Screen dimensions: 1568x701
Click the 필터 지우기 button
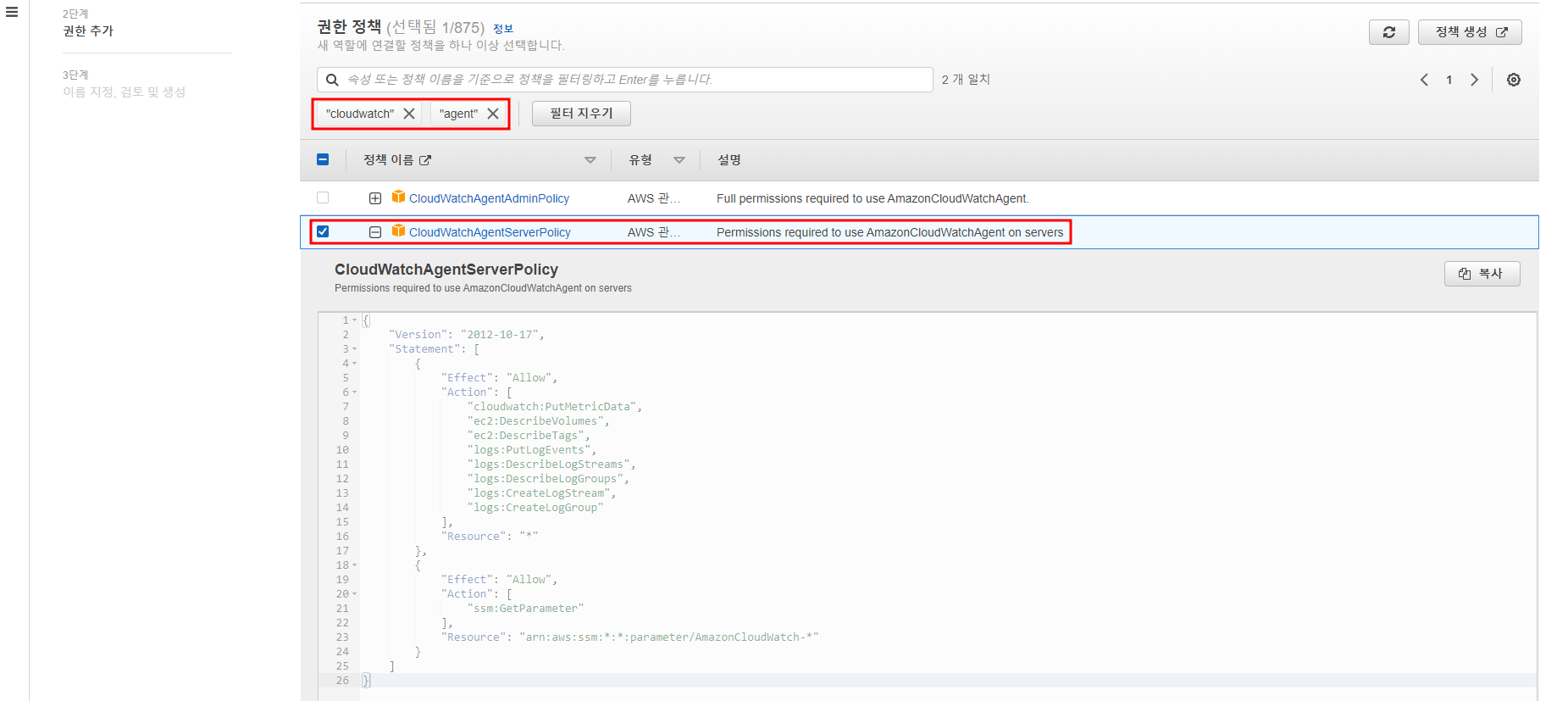click(x=581, y=114)
